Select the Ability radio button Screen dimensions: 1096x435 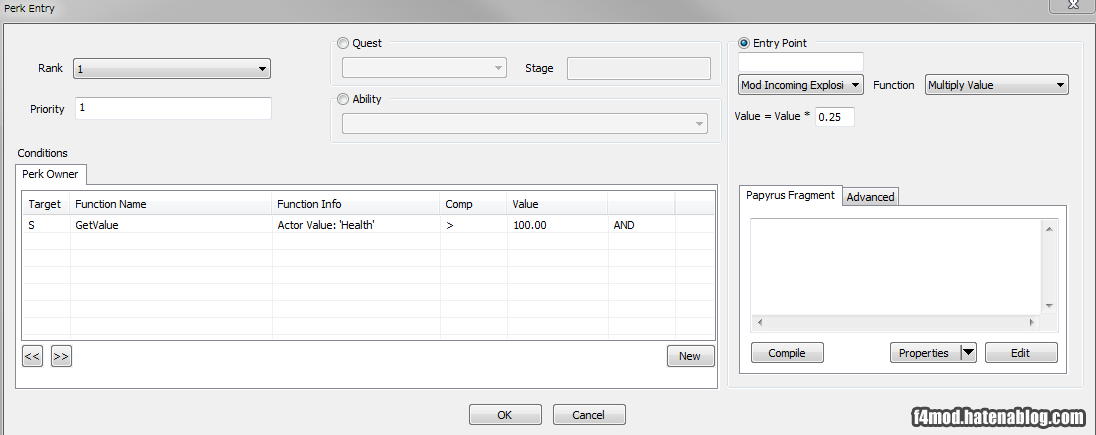coord(342,99)
